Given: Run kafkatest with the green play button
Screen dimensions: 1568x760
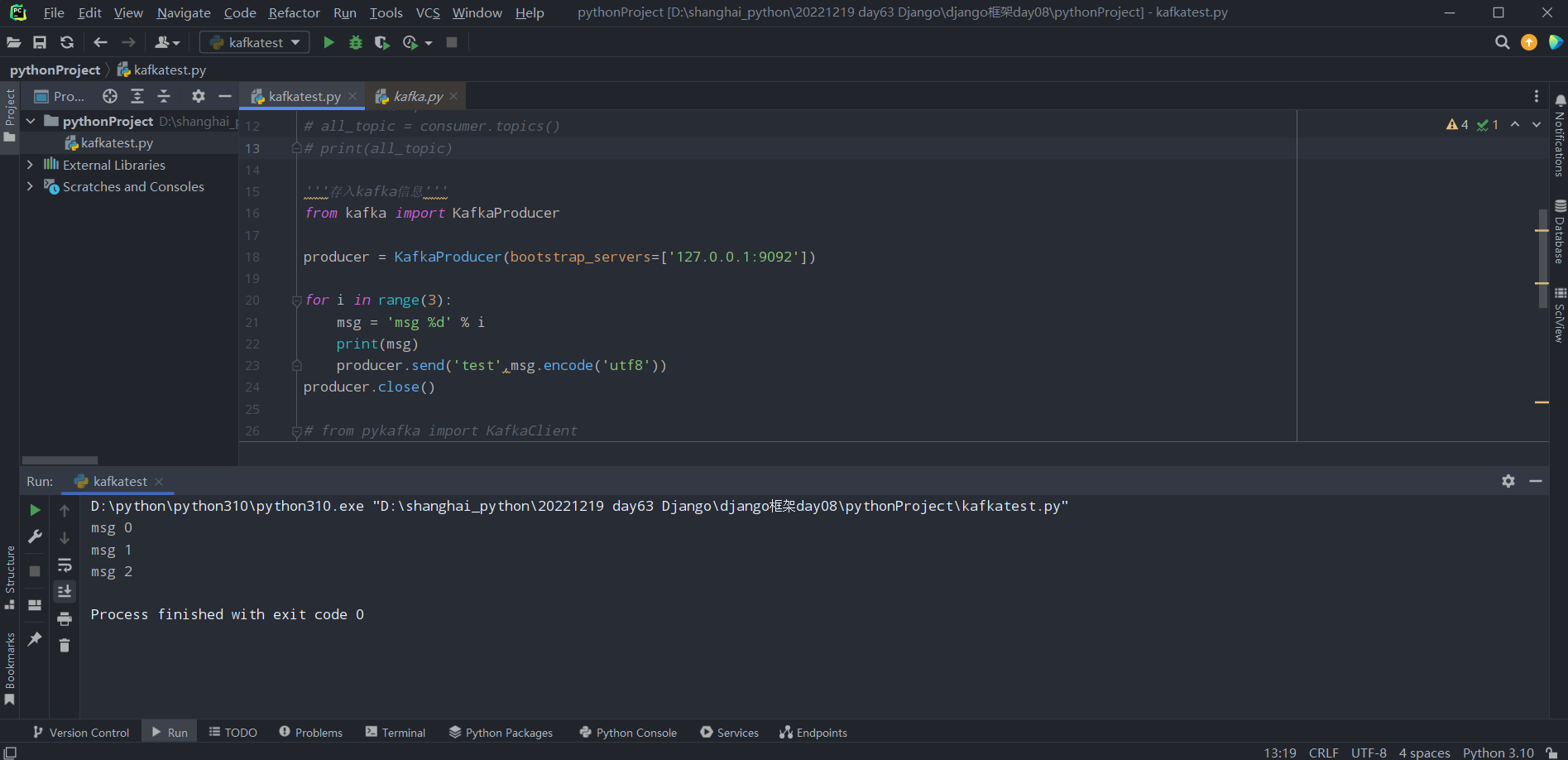Looking at the screenshot, I should [x=328, y=42].
